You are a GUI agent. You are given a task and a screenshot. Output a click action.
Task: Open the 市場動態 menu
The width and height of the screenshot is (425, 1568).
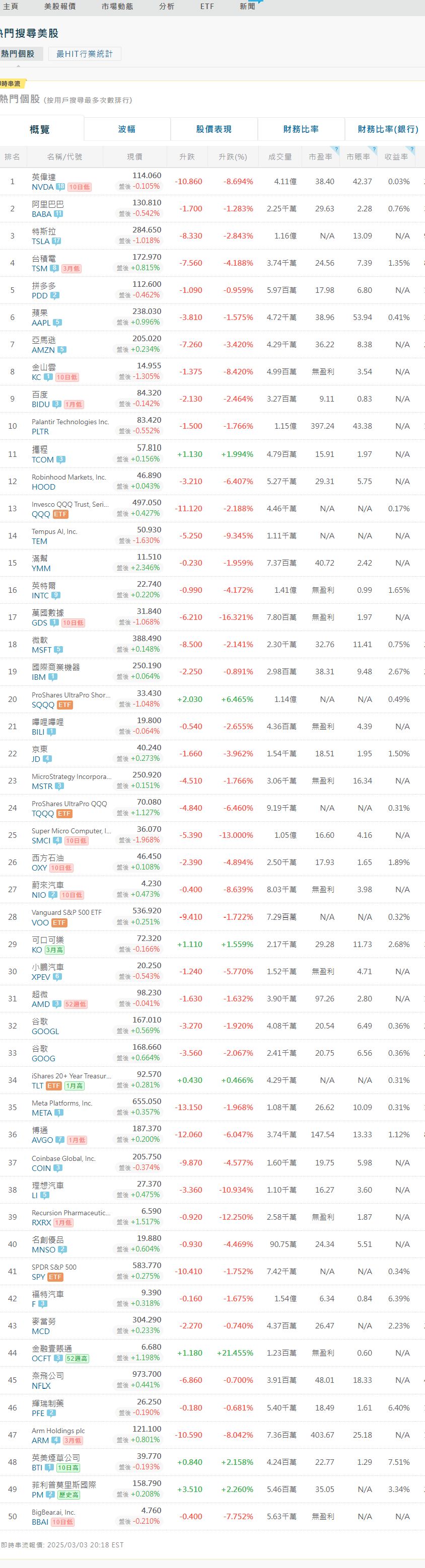pyautogui.click(x=117, y=6)
